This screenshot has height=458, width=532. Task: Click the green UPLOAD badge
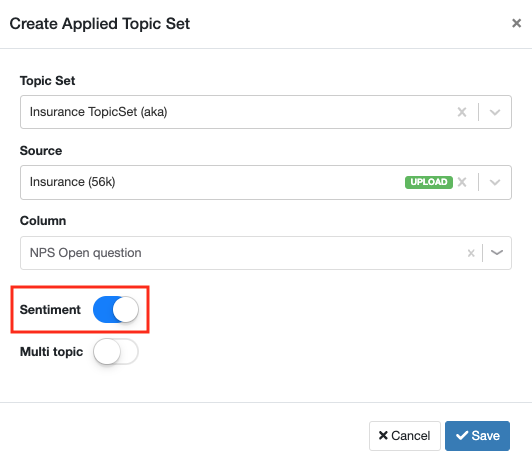pos(429,182)
